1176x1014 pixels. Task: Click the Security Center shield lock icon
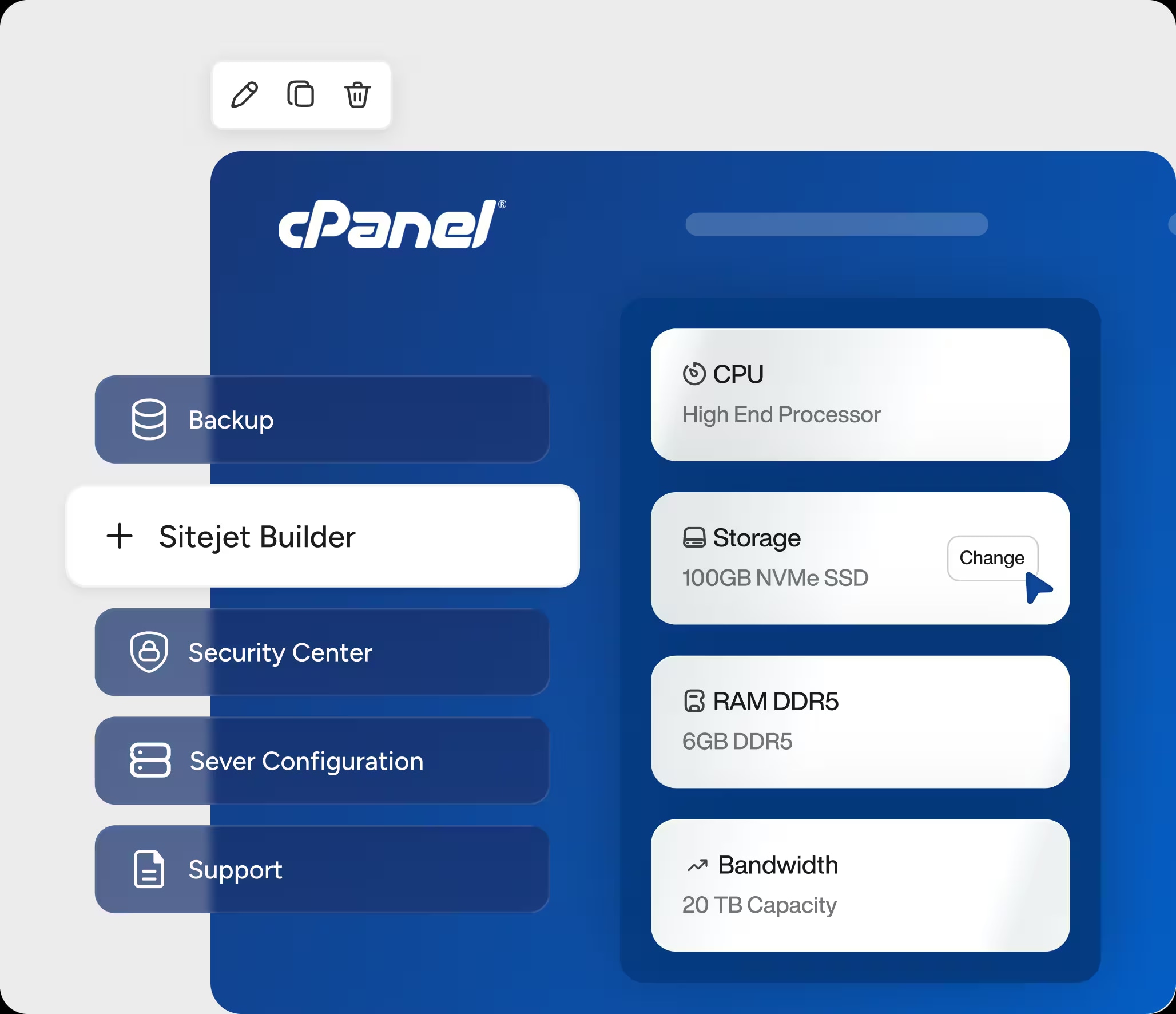point(149,652)
